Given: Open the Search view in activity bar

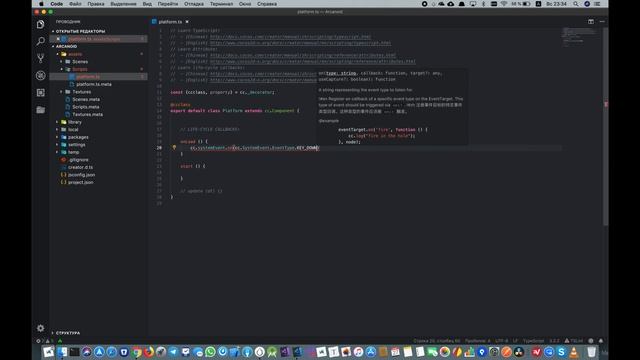Looking at the screenshot, I should [40, 41].
